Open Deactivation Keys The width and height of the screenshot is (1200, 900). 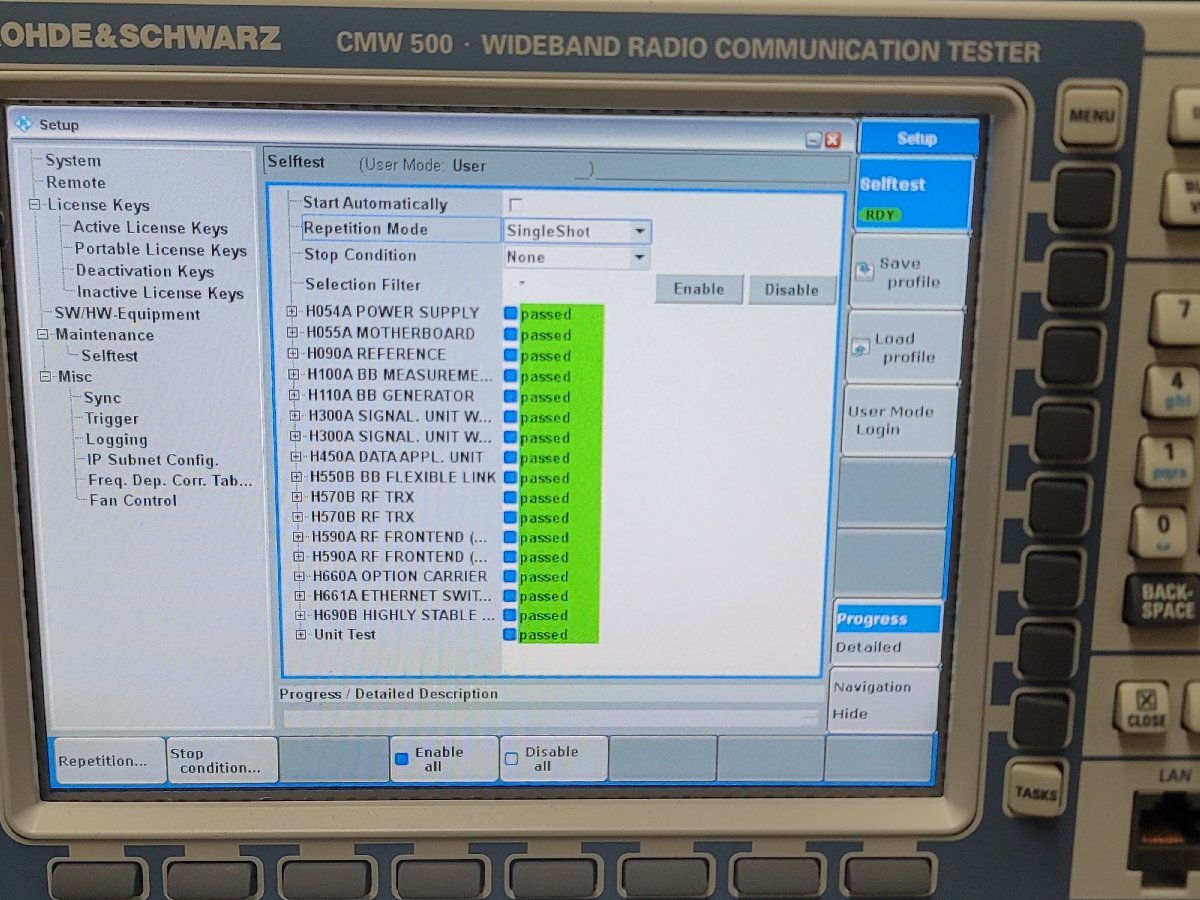click(x=145, y=271)
